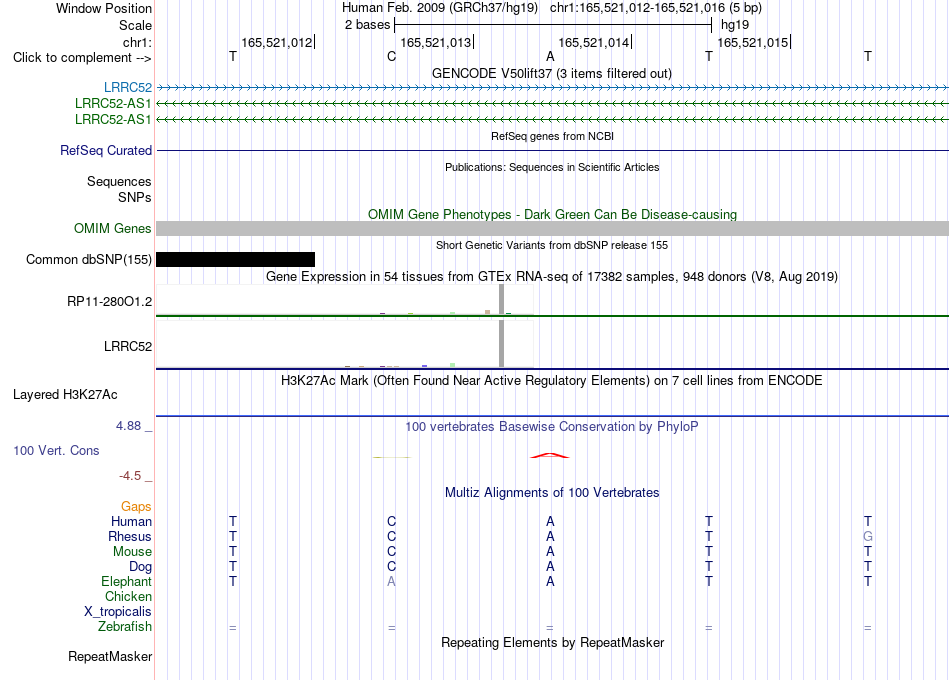Click the Window Position track label
This screenshot has height=680, width=950.
click(104, 8)
